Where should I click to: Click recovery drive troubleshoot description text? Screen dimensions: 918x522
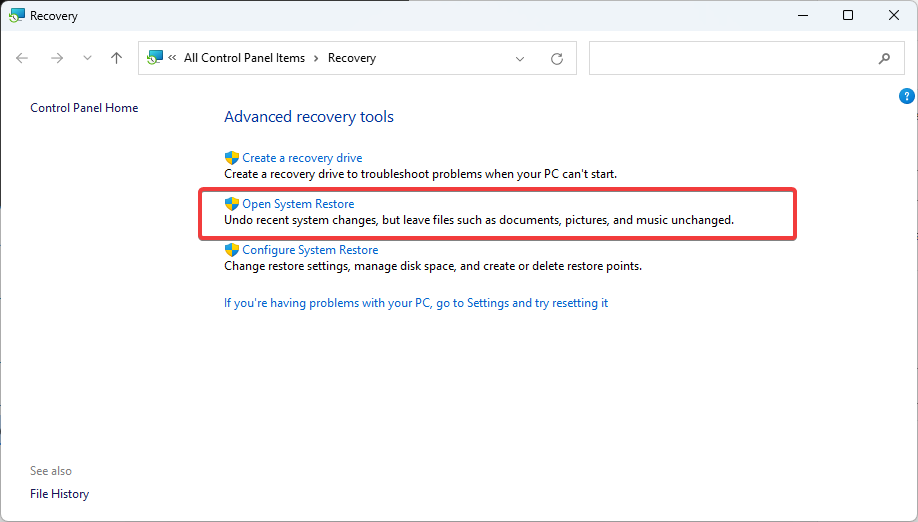[x=420, y=174]
